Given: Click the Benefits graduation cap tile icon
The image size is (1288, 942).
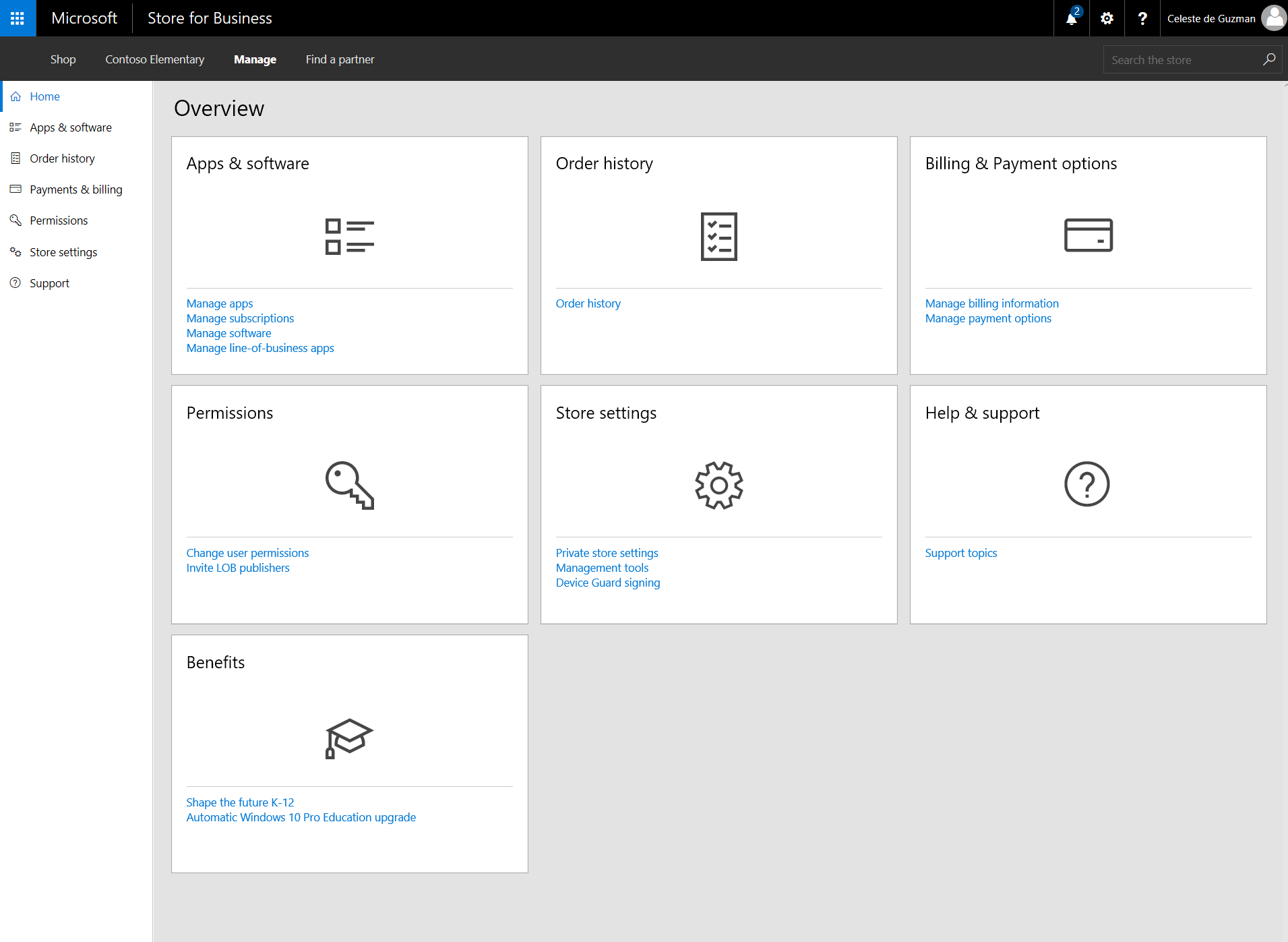Looking at the screenshot, I should [349, 738].
